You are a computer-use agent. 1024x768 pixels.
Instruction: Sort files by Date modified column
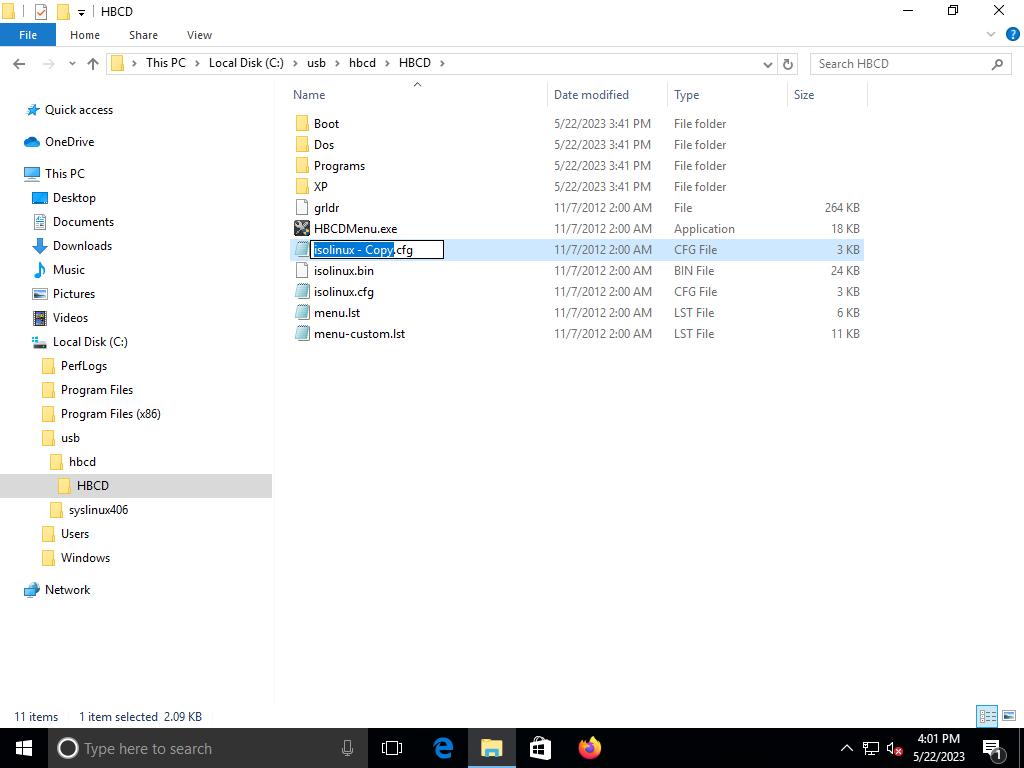tap(591, 95)
